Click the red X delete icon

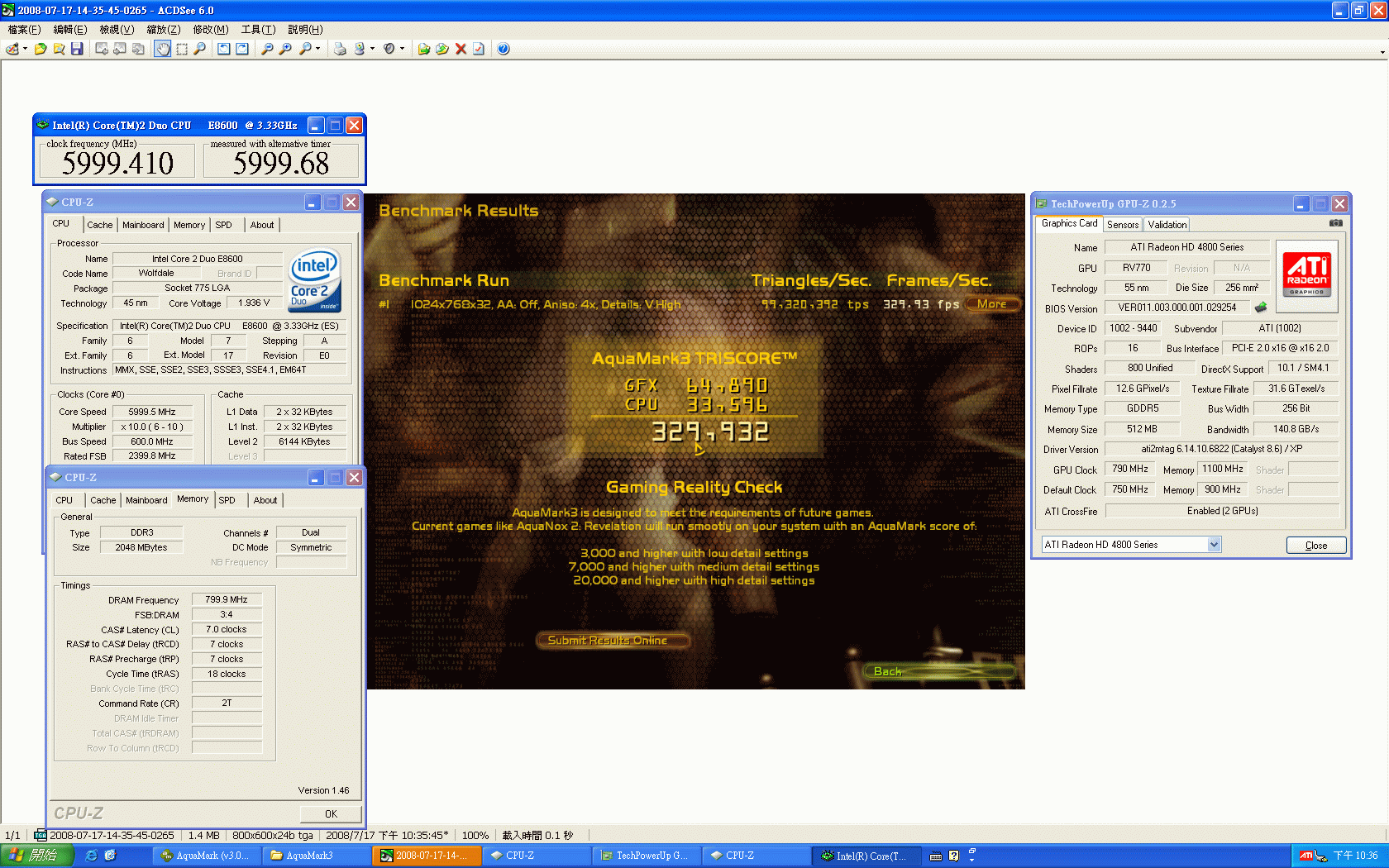(x=461, y=49)
